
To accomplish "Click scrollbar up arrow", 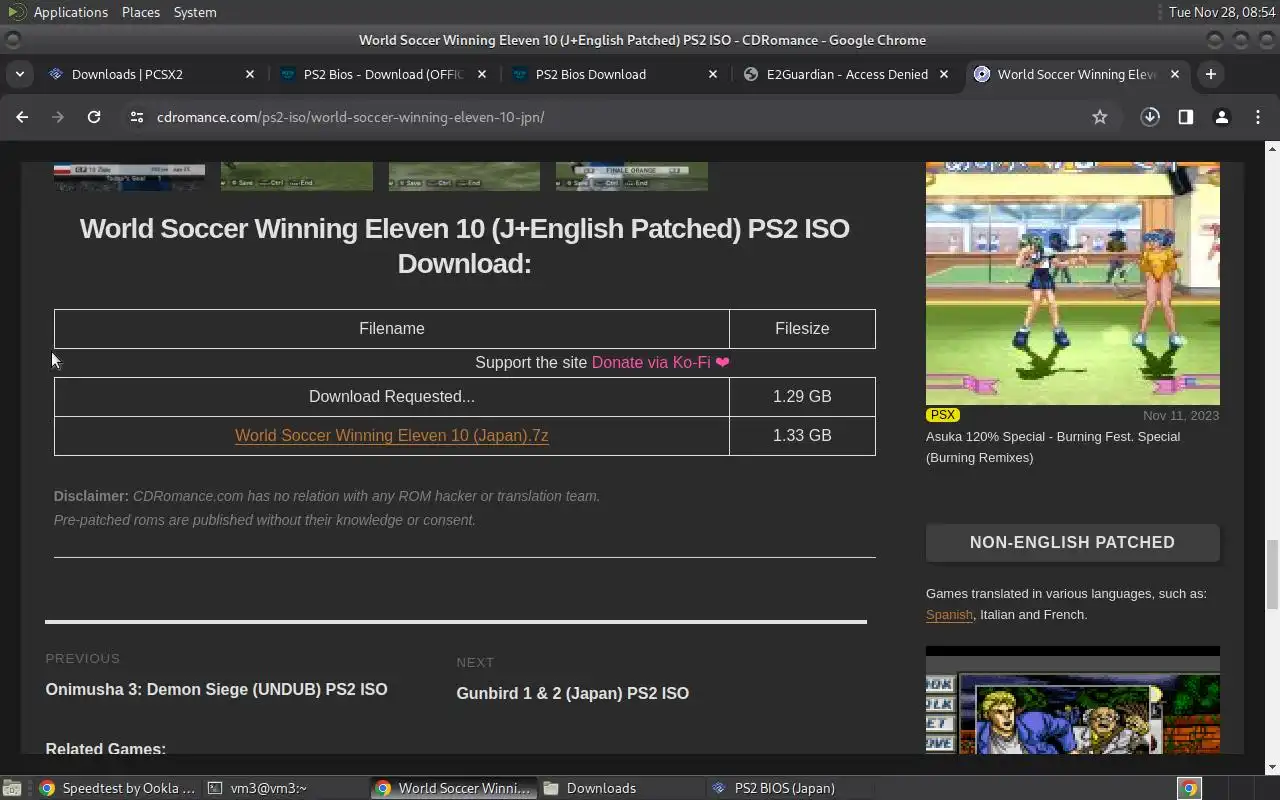I will [1272, 149].
